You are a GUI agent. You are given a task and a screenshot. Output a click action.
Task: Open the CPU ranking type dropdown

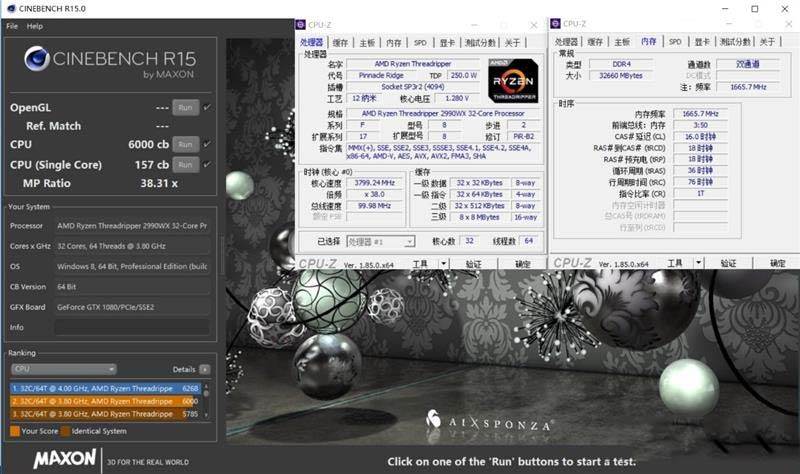pyautogui.click(x=63, y=369)
